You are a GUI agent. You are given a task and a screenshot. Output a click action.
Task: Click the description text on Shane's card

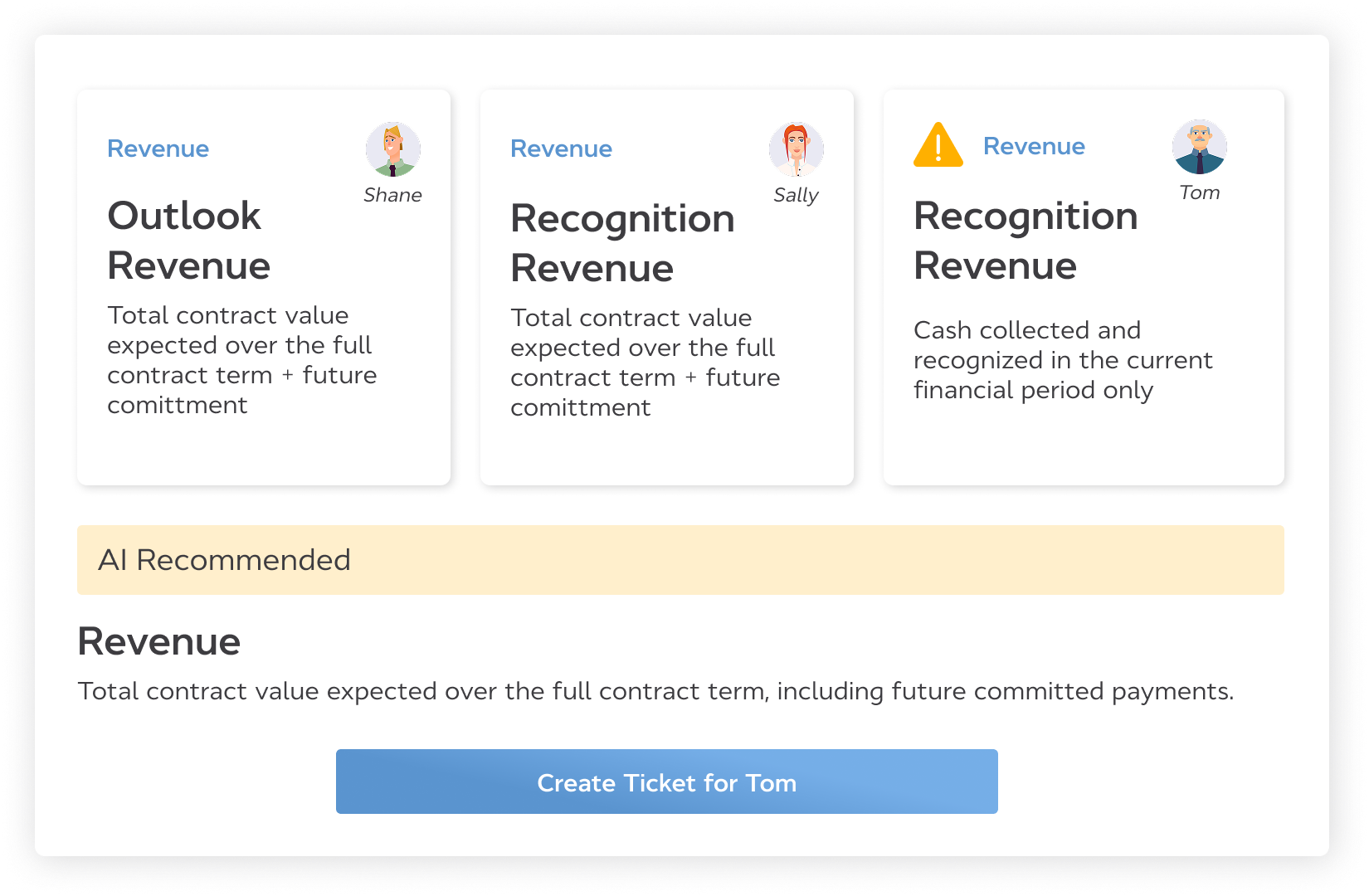[241, 360]
